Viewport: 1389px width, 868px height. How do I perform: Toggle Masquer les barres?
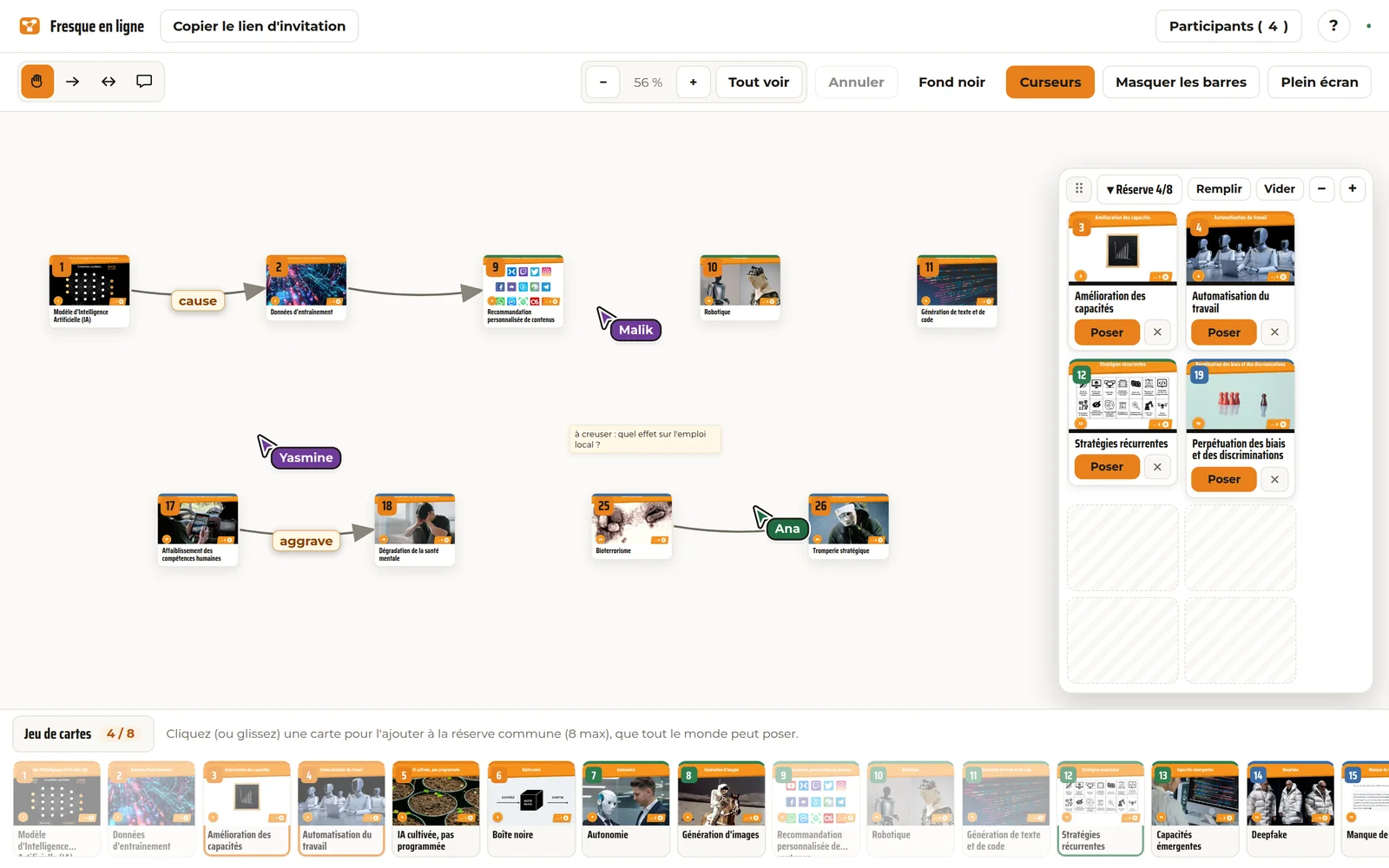click(x=1181, y=82)
